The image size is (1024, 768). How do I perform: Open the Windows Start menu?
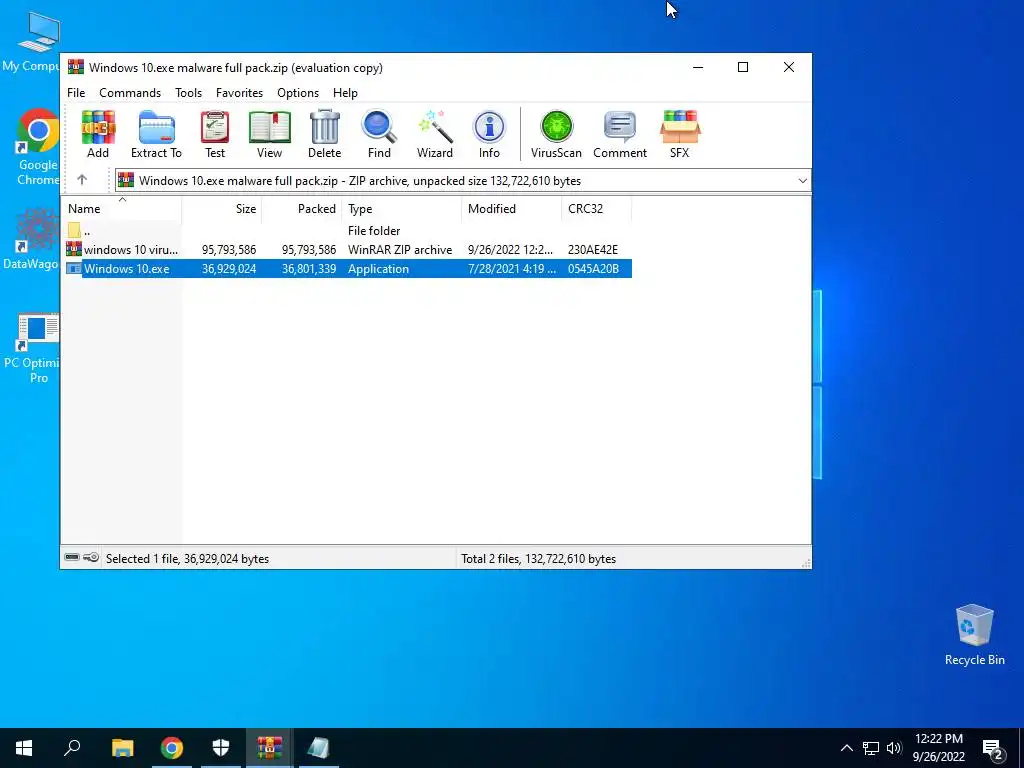tap(24, 748)
